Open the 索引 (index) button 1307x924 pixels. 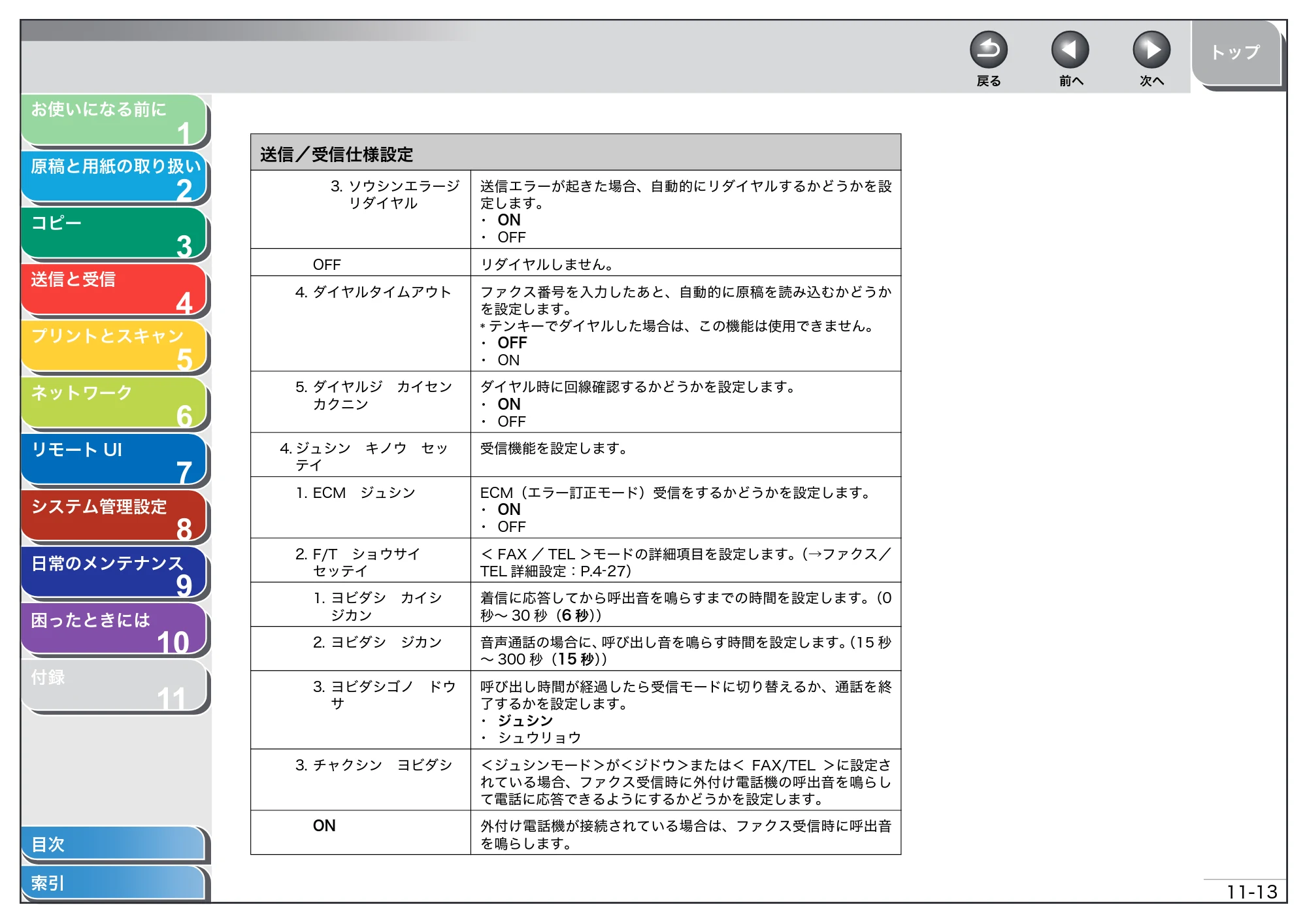pos(114,883)
